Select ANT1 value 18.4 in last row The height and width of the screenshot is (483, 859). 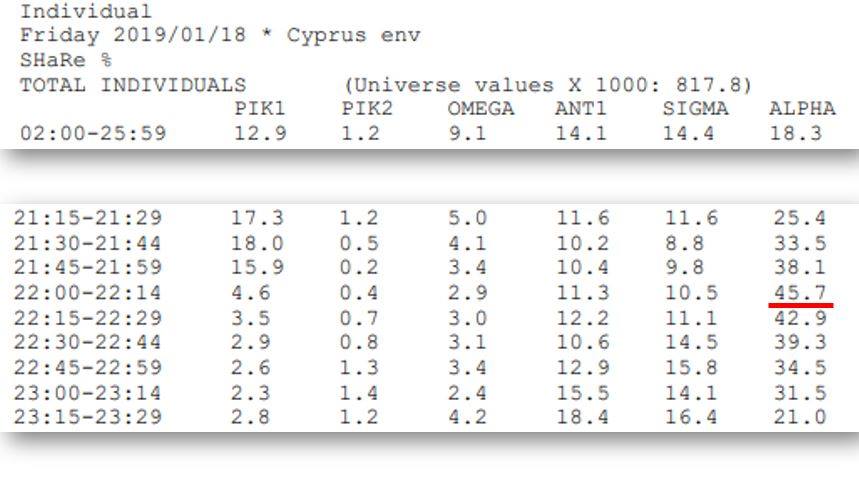(x=582, y=417)
